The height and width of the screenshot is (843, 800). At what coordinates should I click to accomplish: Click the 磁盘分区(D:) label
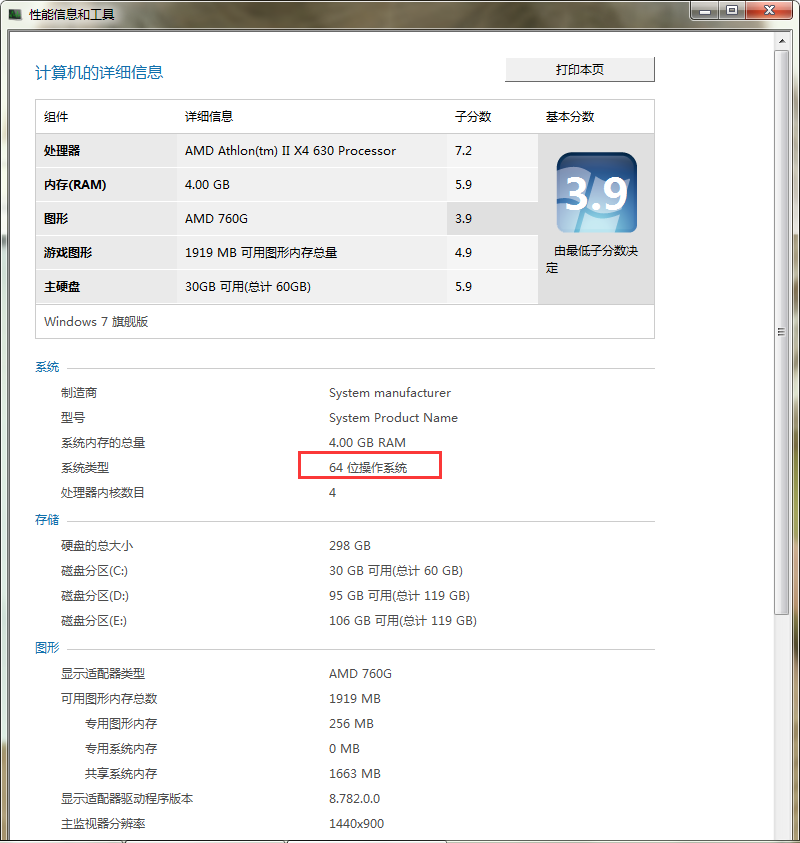tap(95, 595)
